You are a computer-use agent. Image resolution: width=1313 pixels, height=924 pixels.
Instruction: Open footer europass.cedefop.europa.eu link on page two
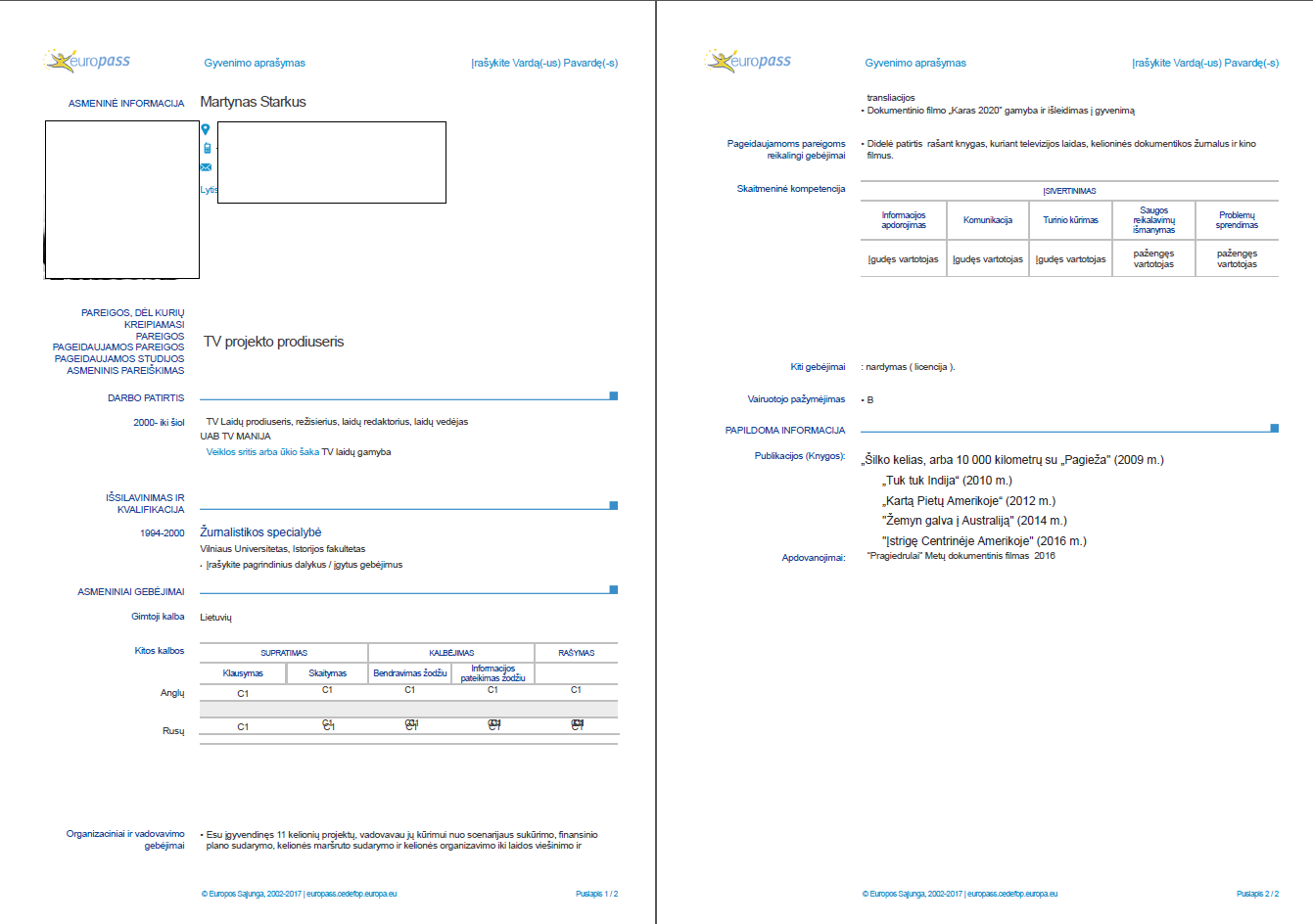(1012, 894)
